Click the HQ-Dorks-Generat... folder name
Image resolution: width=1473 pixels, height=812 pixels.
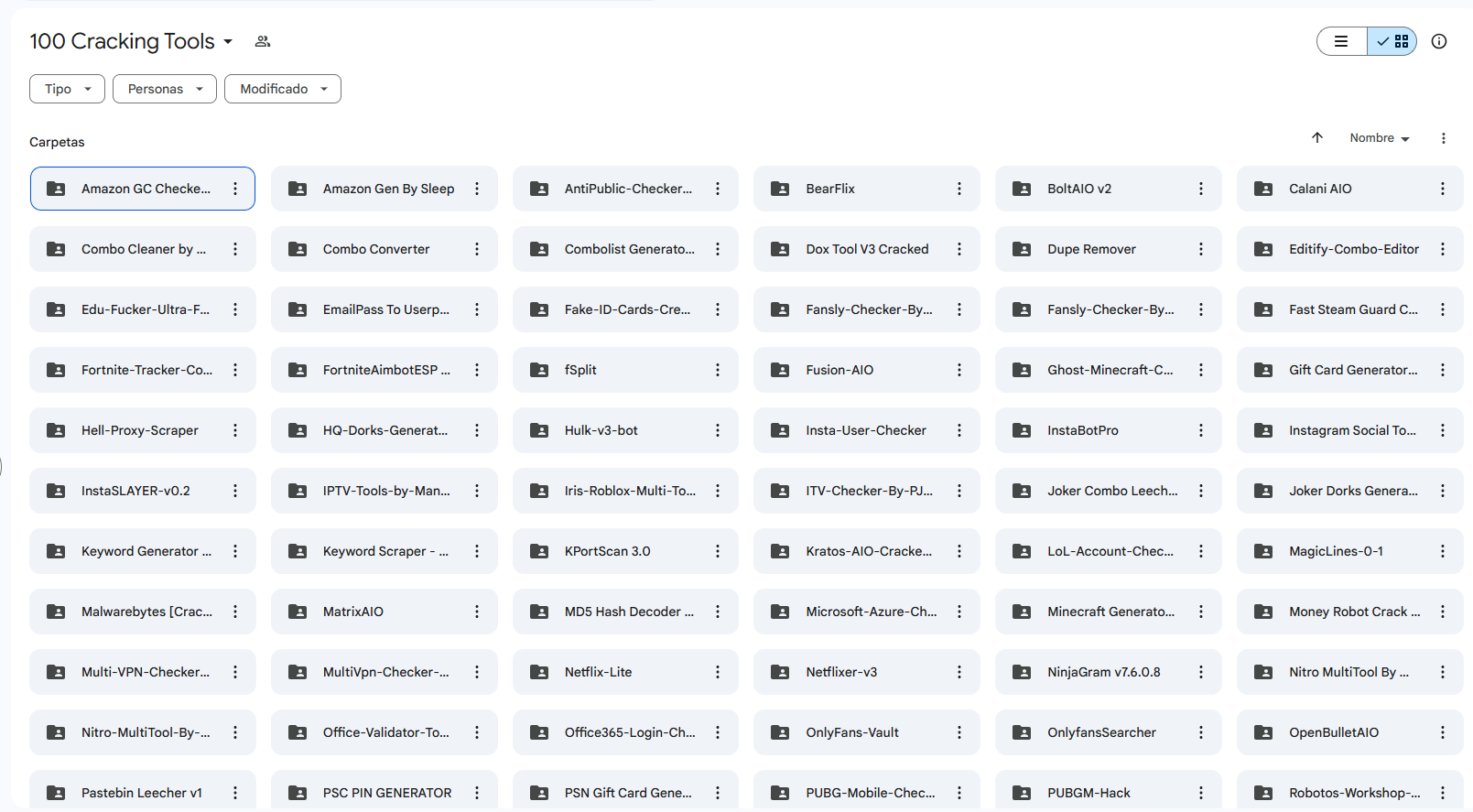click(385, 430)
